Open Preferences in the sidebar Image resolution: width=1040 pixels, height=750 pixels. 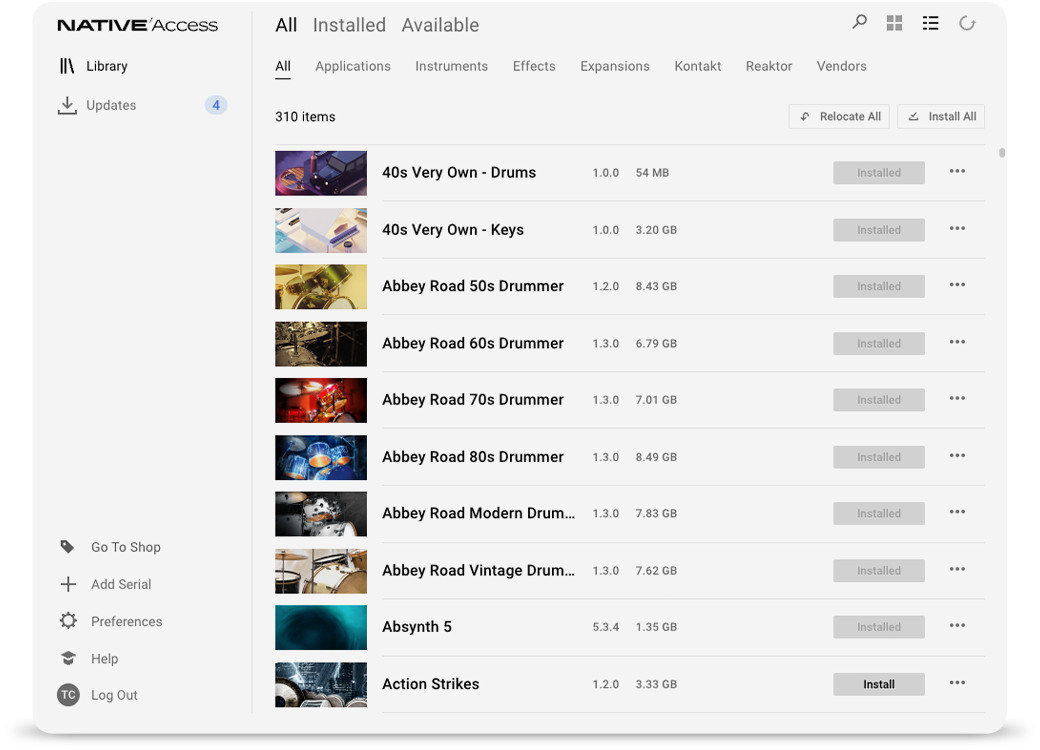126,621
